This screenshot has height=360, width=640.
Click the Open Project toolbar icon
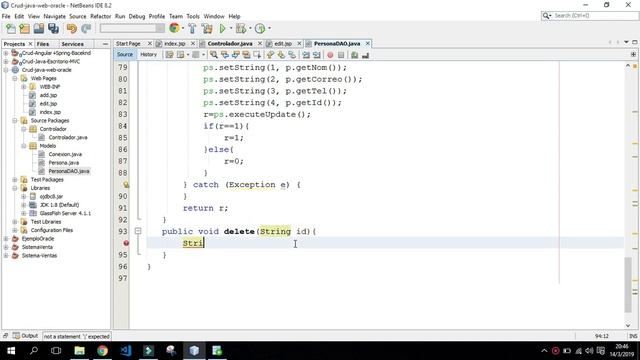click(39, 29)
